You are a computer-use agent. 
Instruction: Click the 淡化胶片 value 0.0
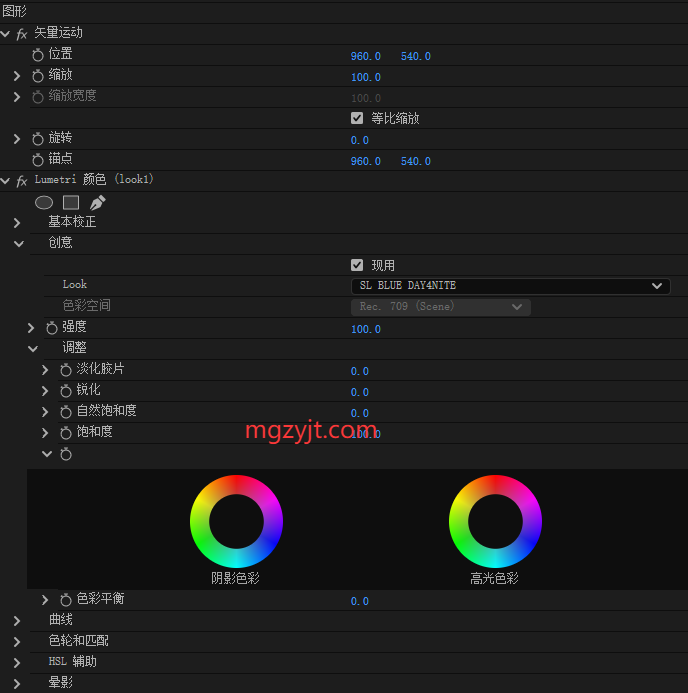point(360,371)
